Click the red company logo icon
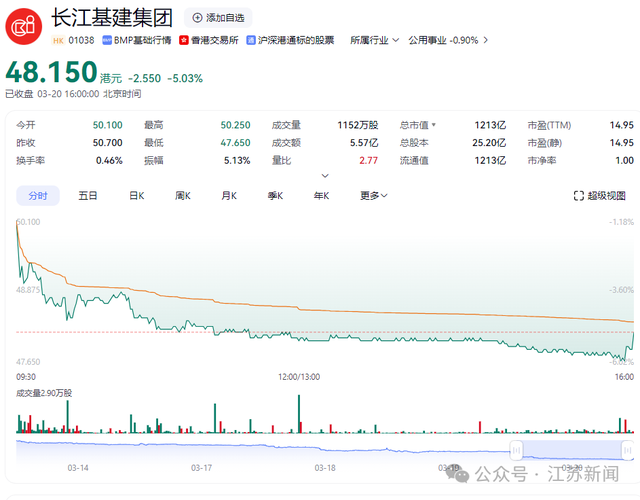 click(24, 26)
